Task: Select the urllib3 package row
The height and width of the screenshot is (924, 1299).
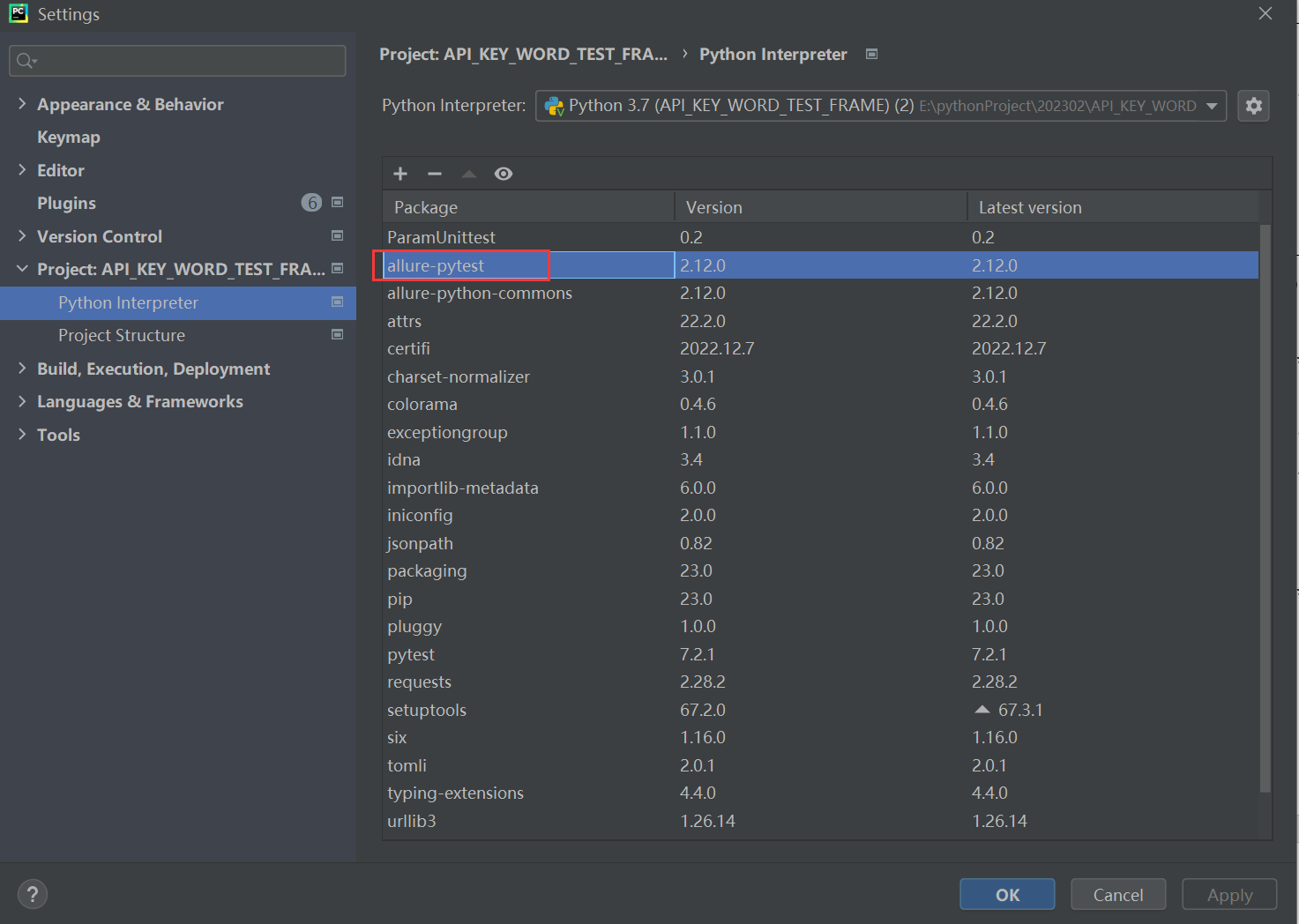Action: tap(821, 821)
